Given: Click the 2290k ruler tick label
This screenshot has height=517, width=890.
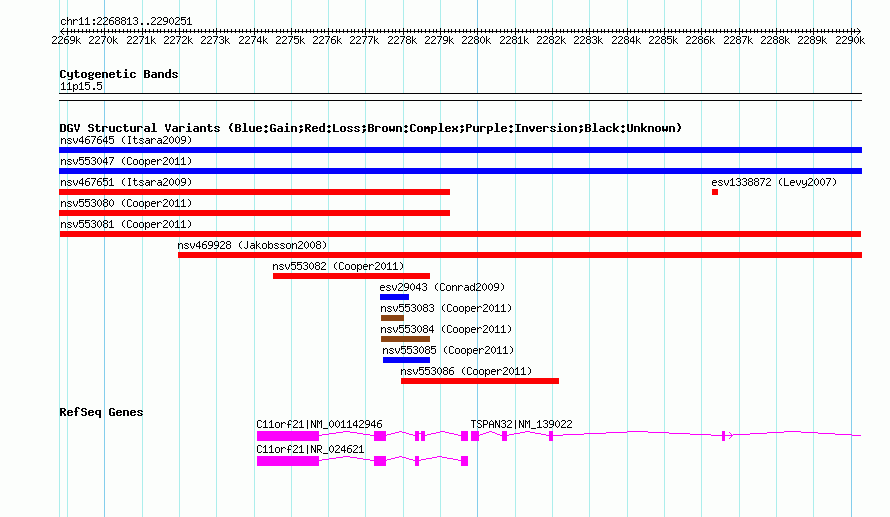Looking at the screenshot, I should (850, 40).
